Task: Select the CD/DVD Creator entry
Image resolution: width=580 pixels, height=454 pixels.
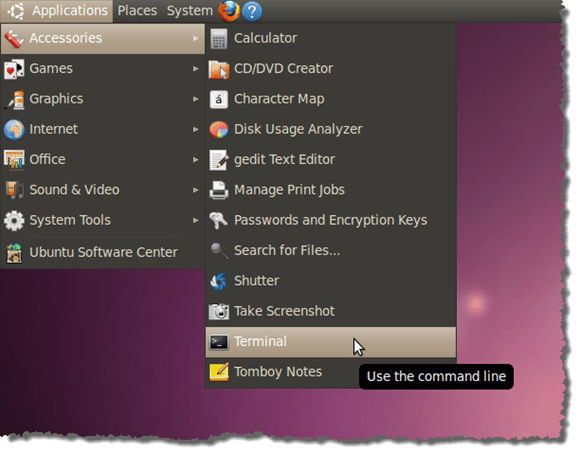Action: [331, 69]
